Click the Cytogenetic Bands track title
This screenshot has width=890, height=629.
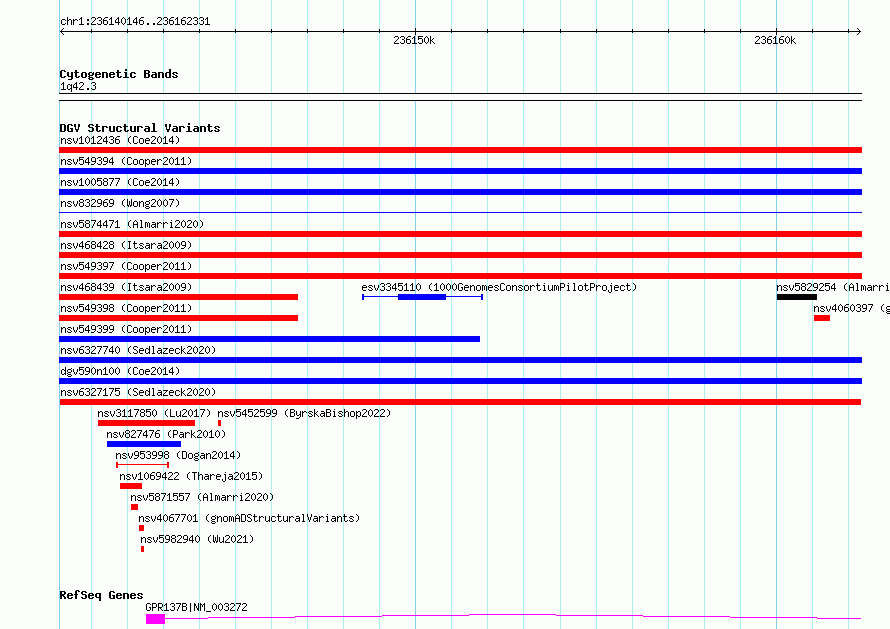click(119, 74)
